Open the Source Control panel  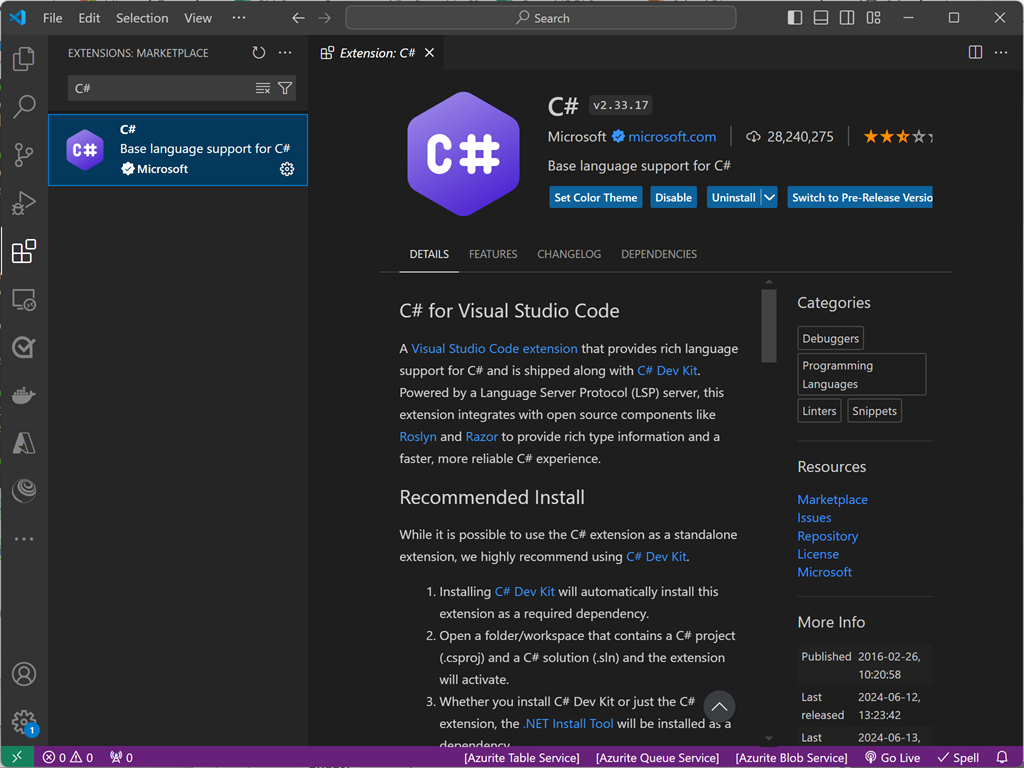coord(23,155)
